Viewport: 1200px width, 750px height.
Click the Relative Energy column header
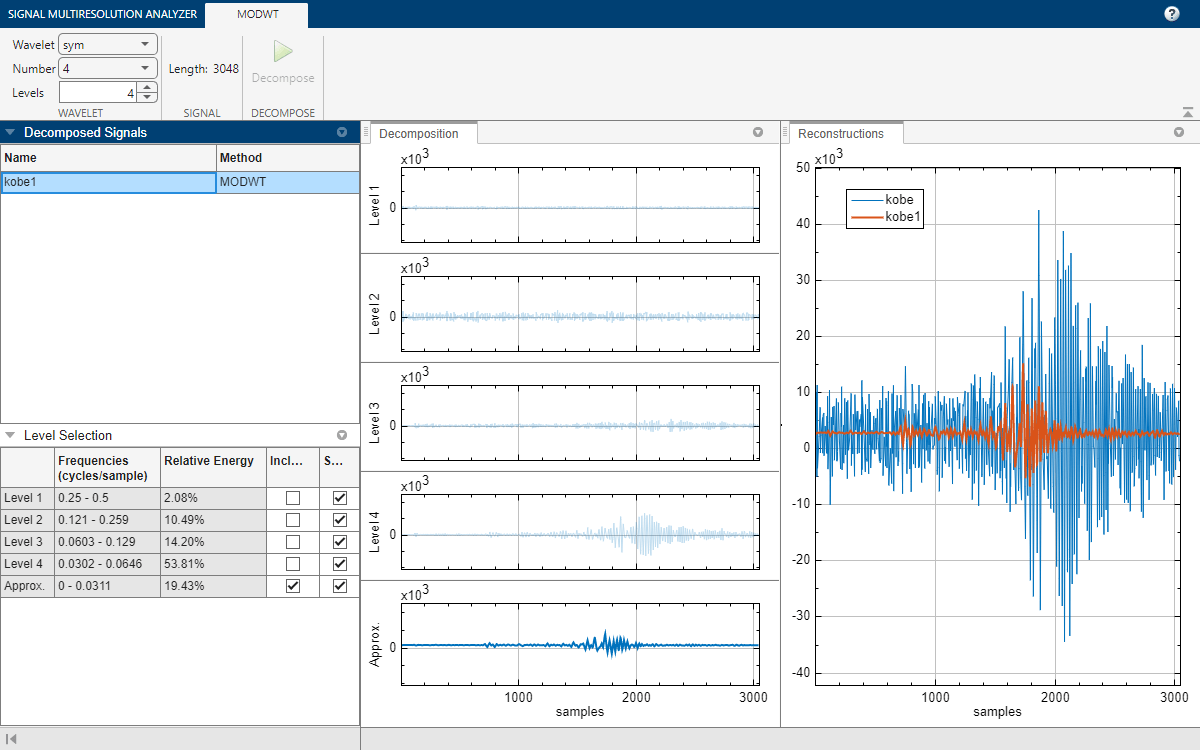pos(213,468)
